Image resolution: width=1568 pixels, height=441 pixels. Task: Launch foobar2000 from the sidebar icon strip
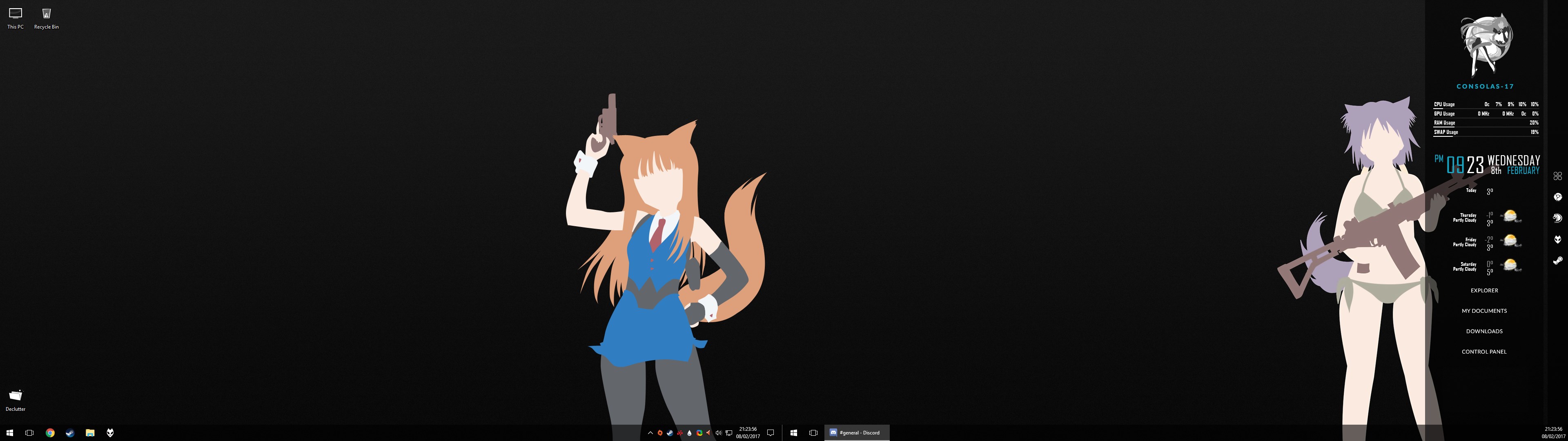pos(1558,239)
